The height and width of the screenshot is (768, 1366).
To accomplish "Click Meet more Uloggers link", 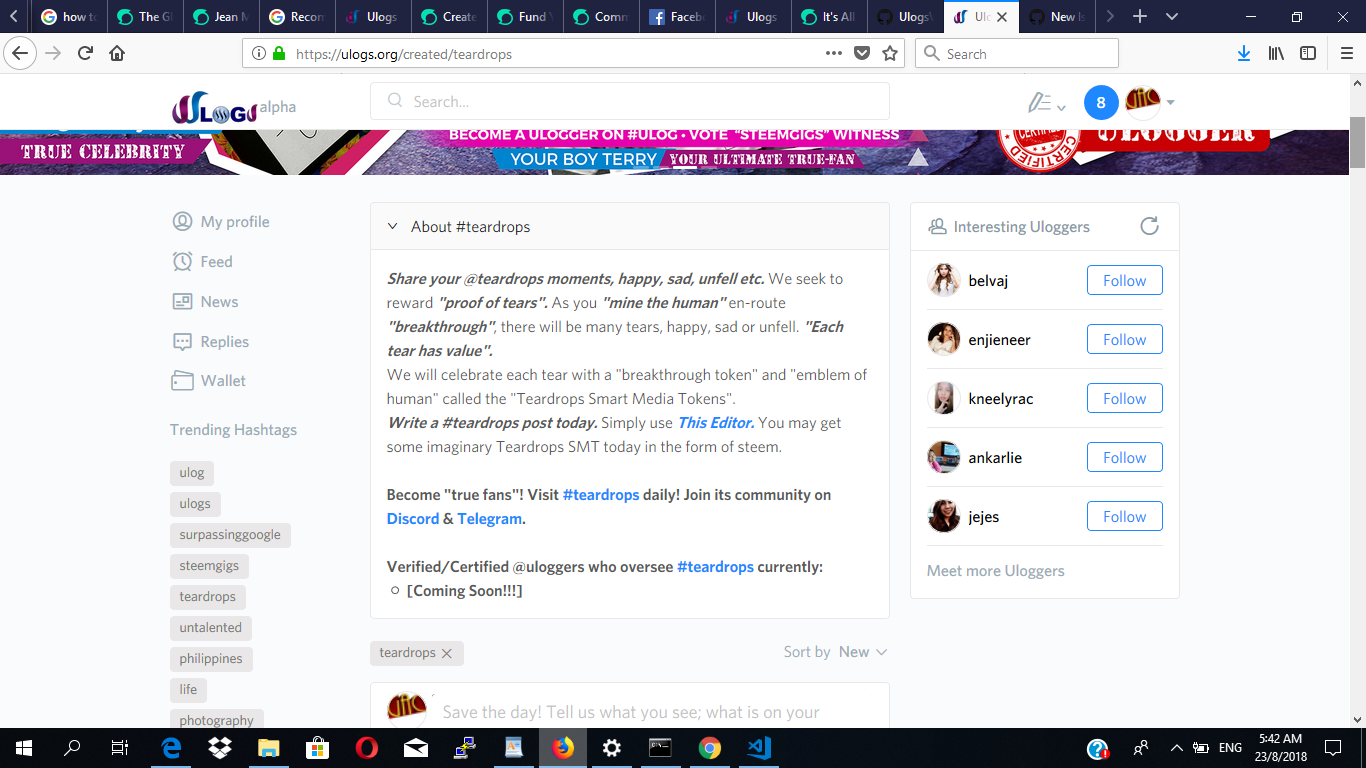I will tap(995, 571).
